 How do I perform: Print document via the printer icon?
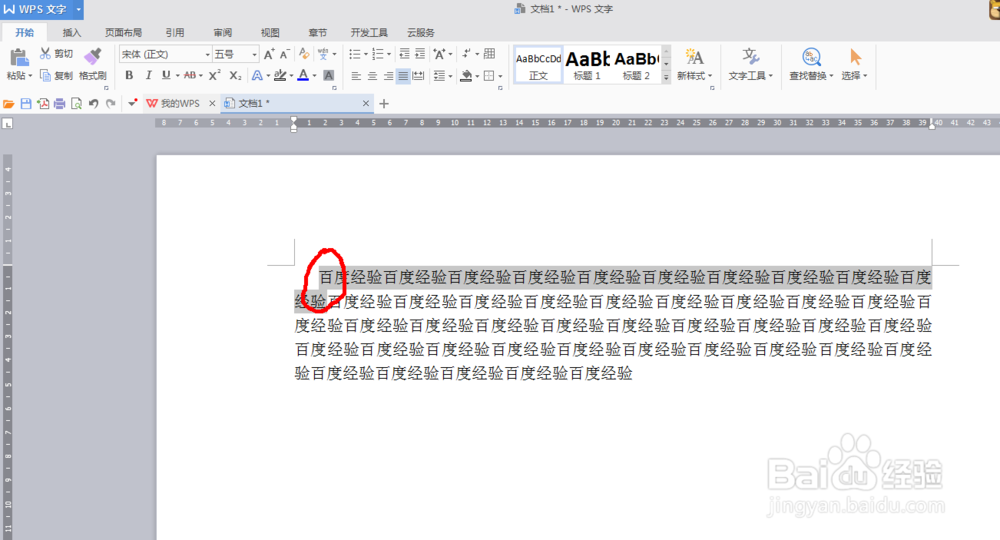coord(59,103)
